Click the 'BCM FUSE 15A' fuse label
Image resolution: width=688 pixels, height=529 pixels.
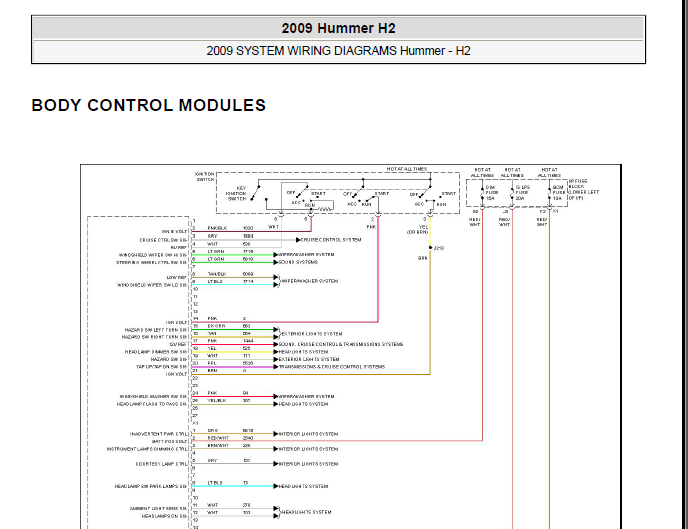pos(558,193)
